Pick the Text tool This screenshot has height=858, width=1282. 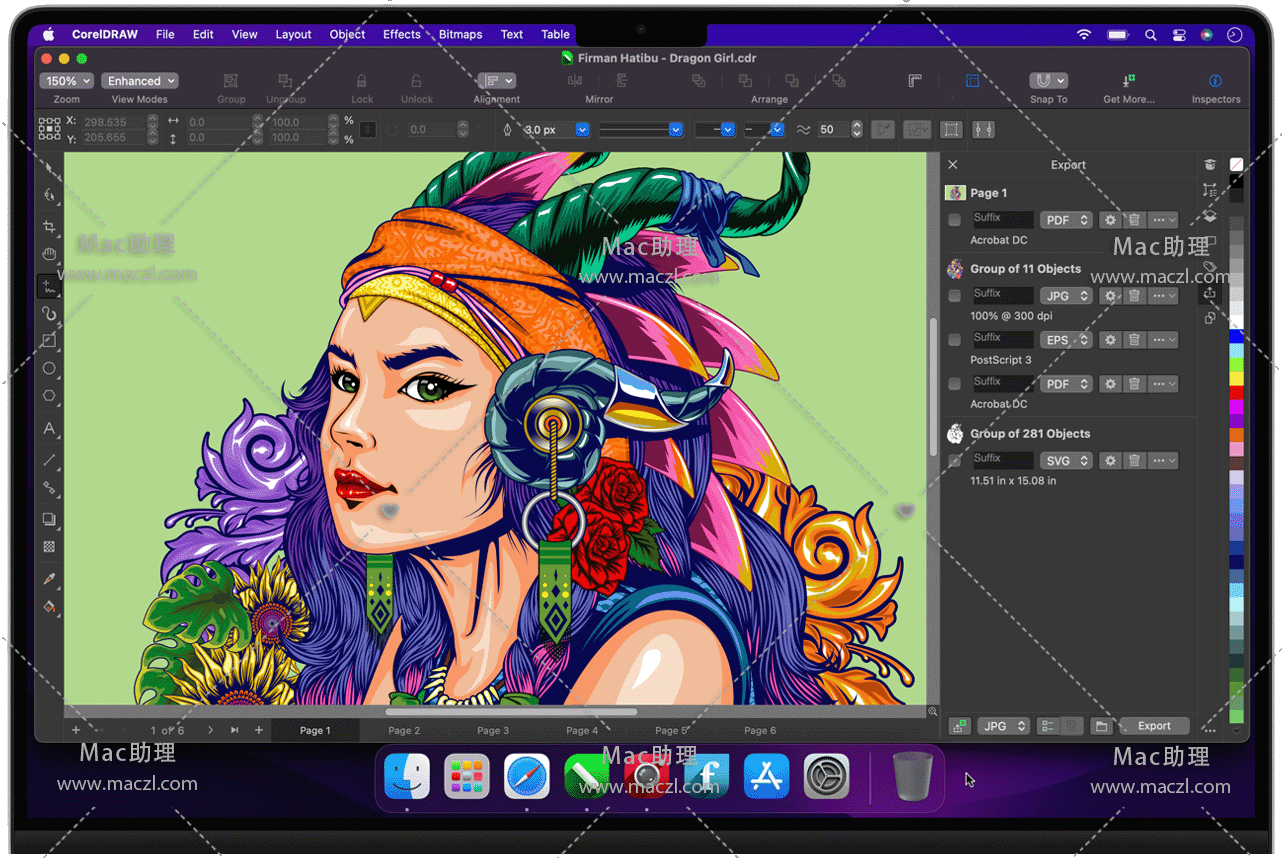point(49,429)
